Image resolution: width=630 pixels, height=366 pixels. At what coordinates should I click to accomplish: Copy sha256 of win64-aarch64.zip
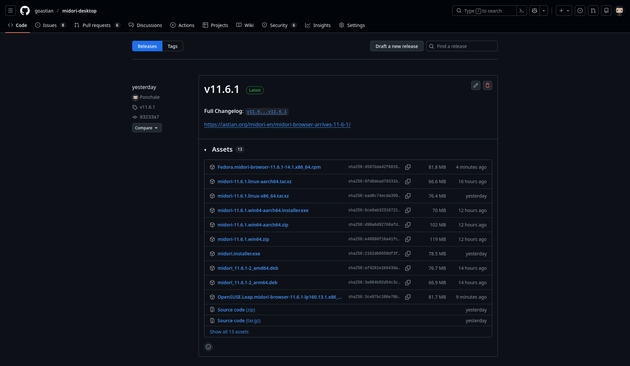(408, 225)
